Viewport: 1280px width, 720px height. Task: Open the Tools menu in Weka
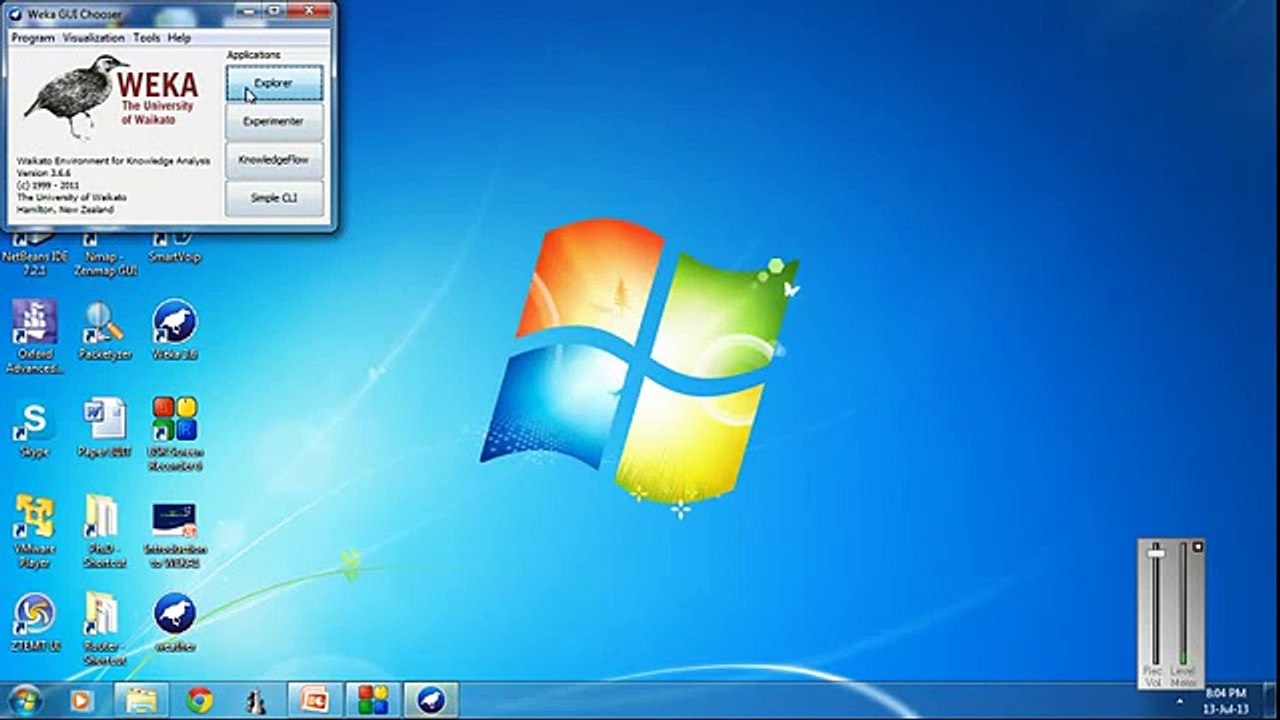tap(146, 37)
